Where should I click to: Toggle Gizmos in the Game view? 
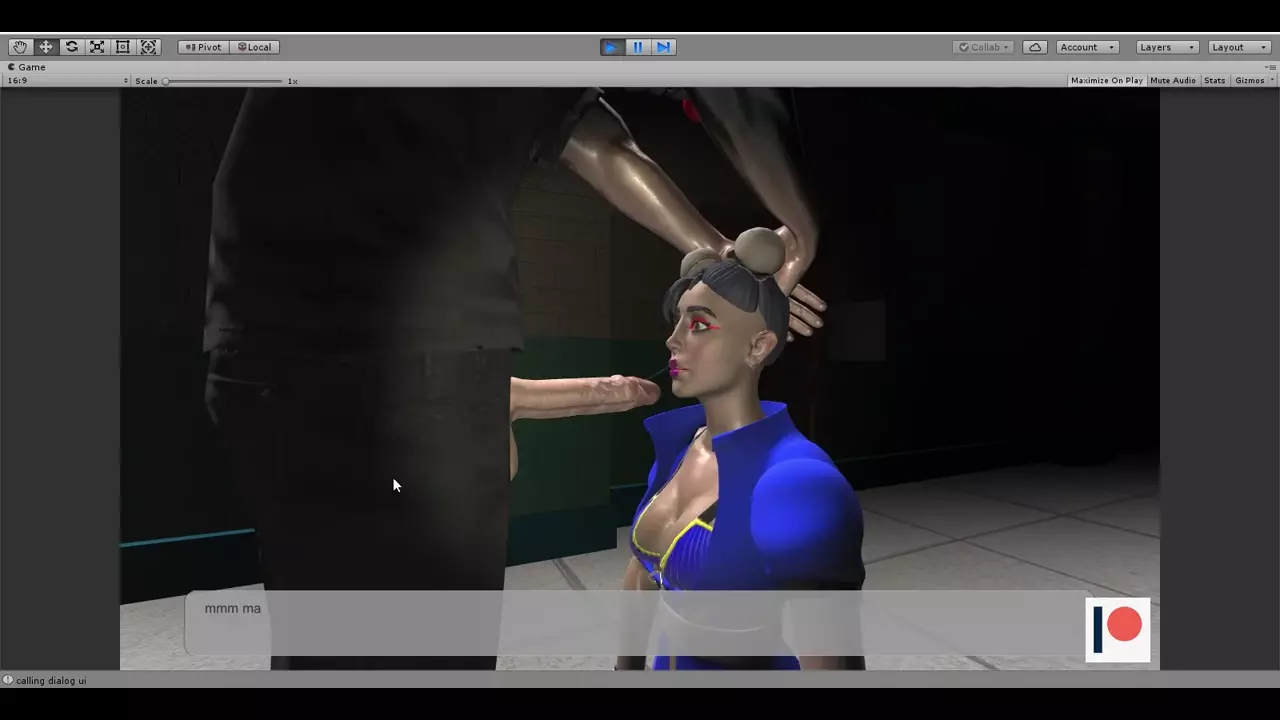click(1249, 81)
